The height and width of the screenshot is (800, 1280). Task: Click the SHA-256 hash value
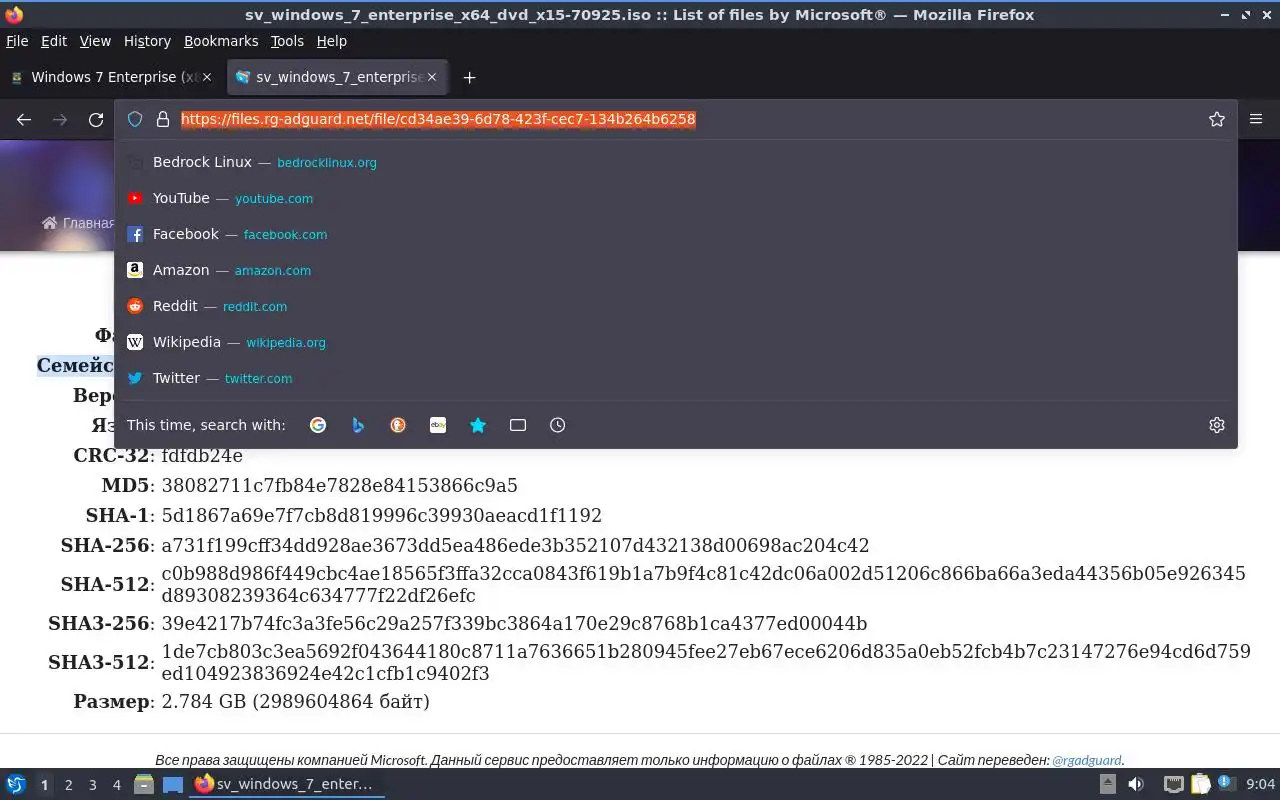point(515,546)
